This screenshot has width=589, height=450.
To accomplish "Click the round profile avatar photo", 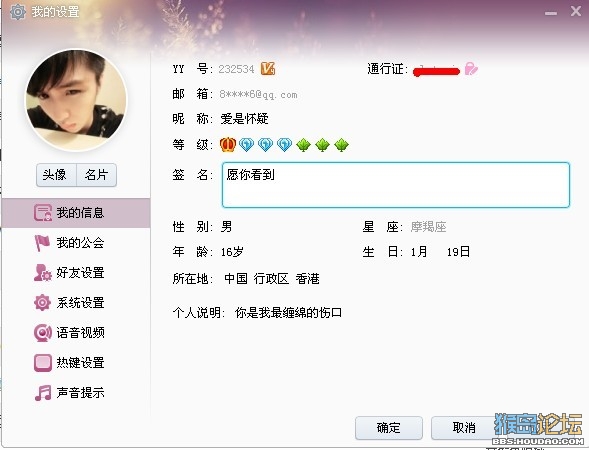I will (x=76, y=100).
